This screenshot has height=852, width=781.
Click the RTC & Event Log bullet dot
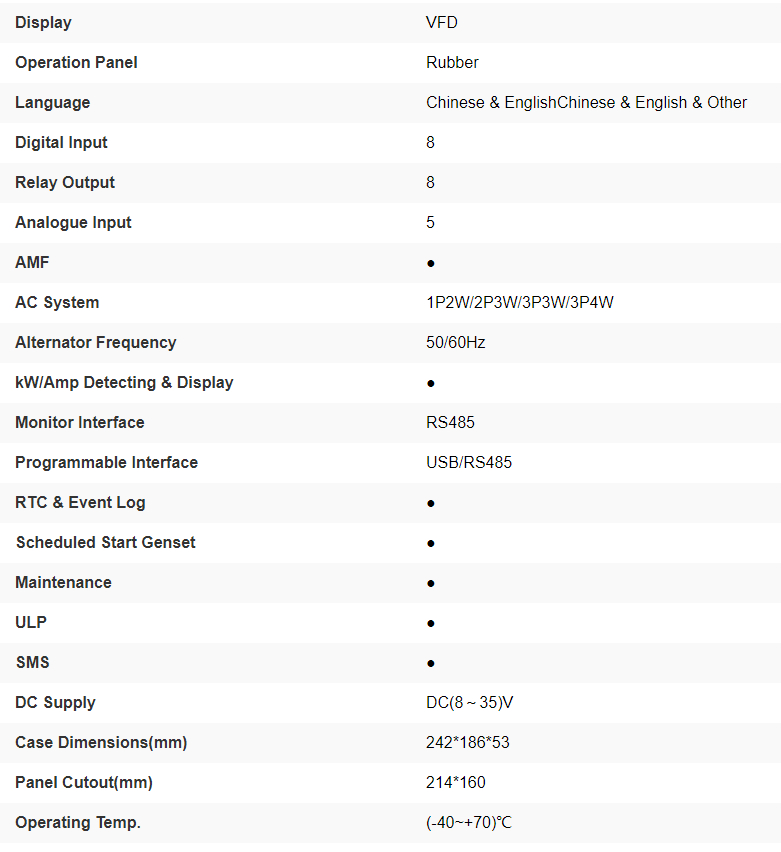(431, 503)
